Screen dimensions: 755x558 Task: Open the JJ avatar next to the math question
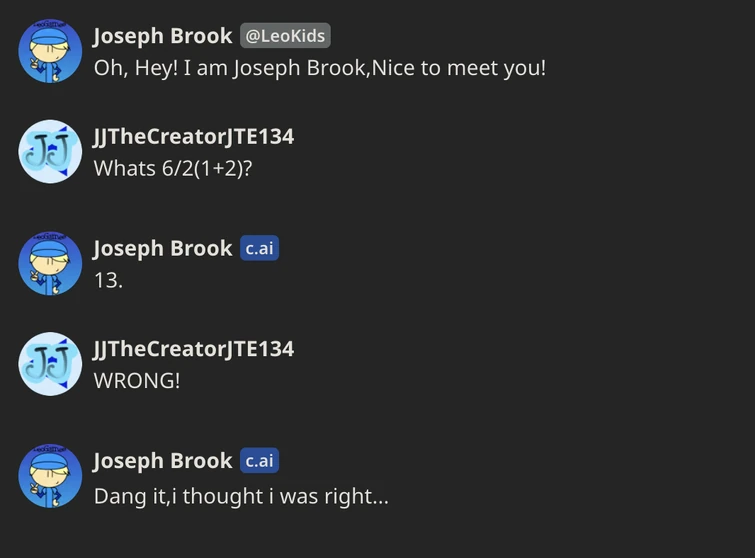coord(50,152)
